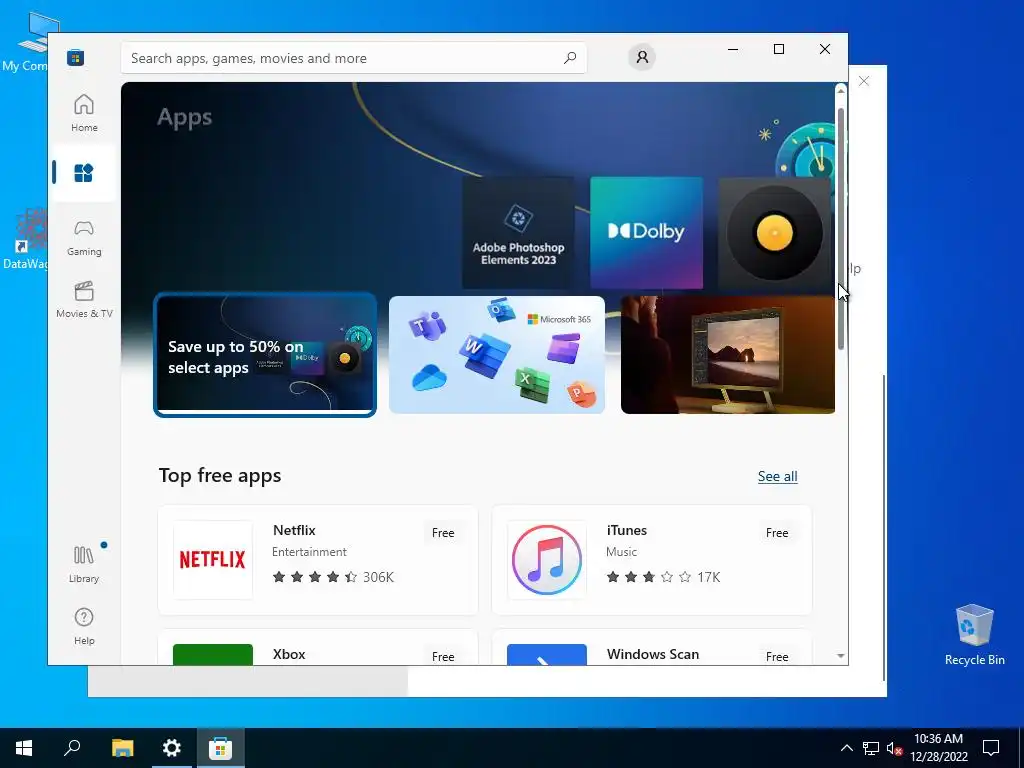Open the notification center icon
This screenshot has height=768, width=1024.
(991, 748)
